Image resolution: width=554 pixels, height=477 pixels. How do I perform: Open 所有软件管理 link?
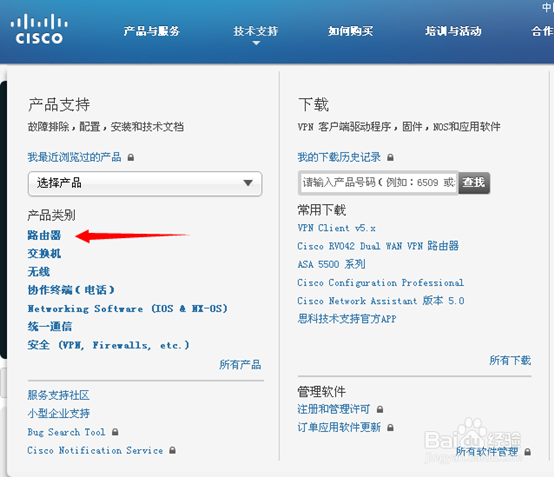tap(487, 451)
